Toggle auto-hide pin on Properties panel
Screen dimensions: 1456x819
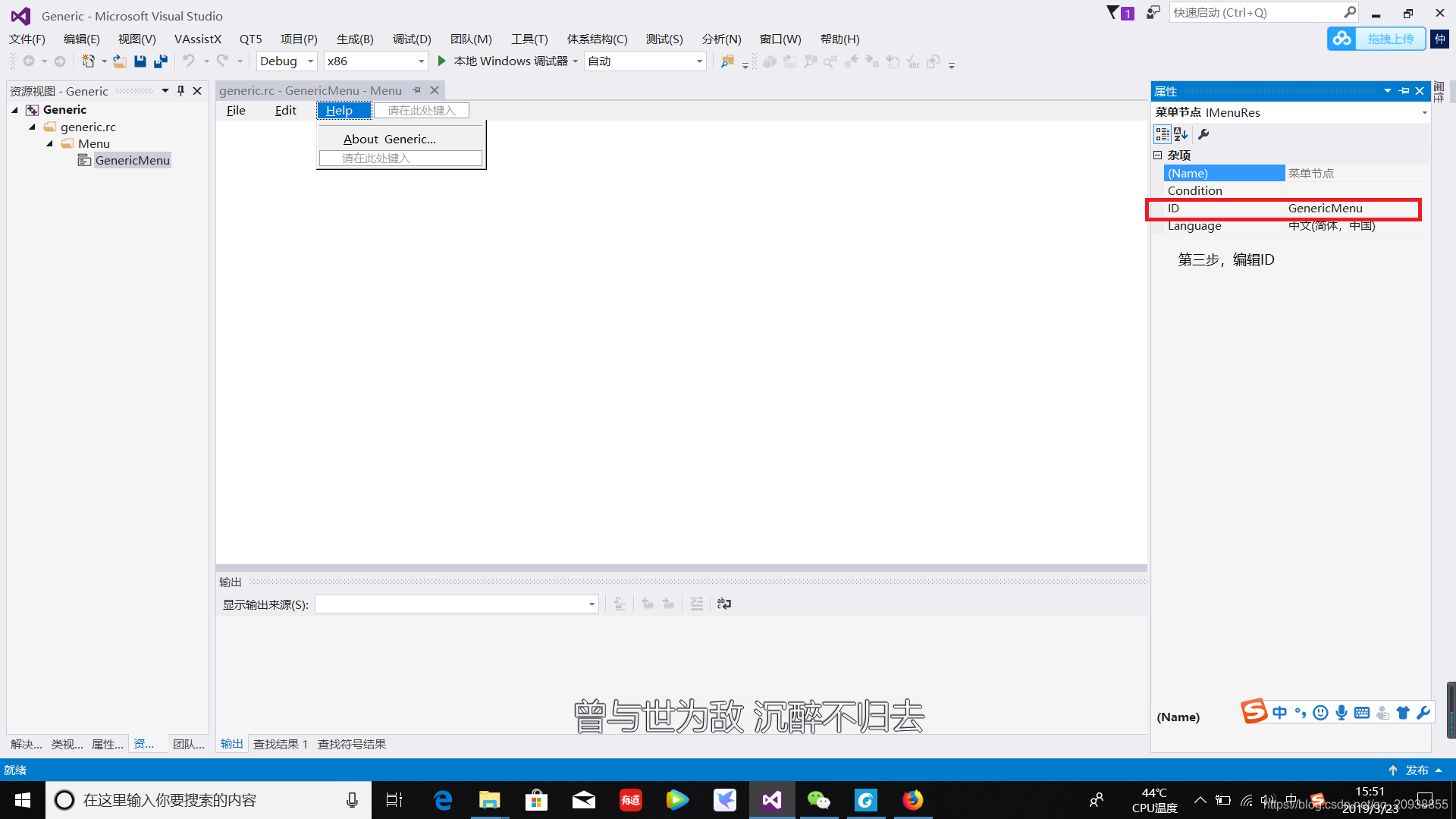pos(1404,91)
